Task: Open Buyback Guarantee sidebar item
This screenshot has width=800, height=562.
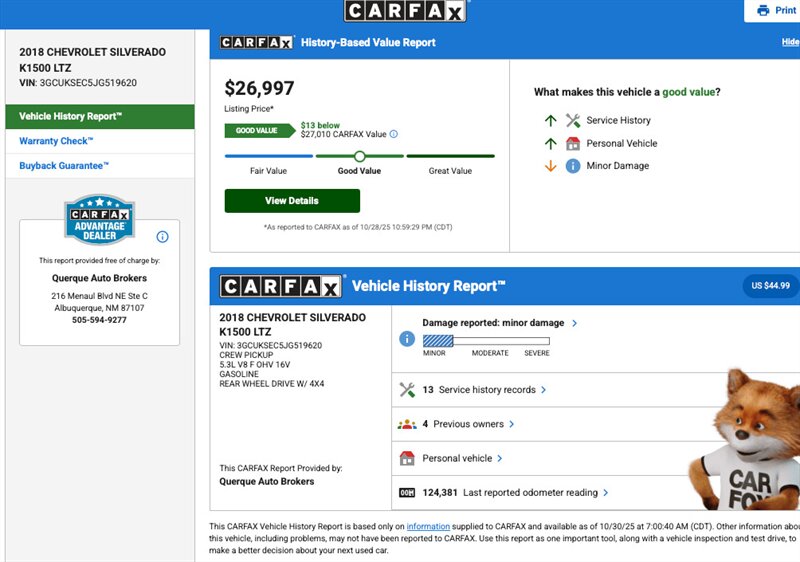Action: (64, 166)
